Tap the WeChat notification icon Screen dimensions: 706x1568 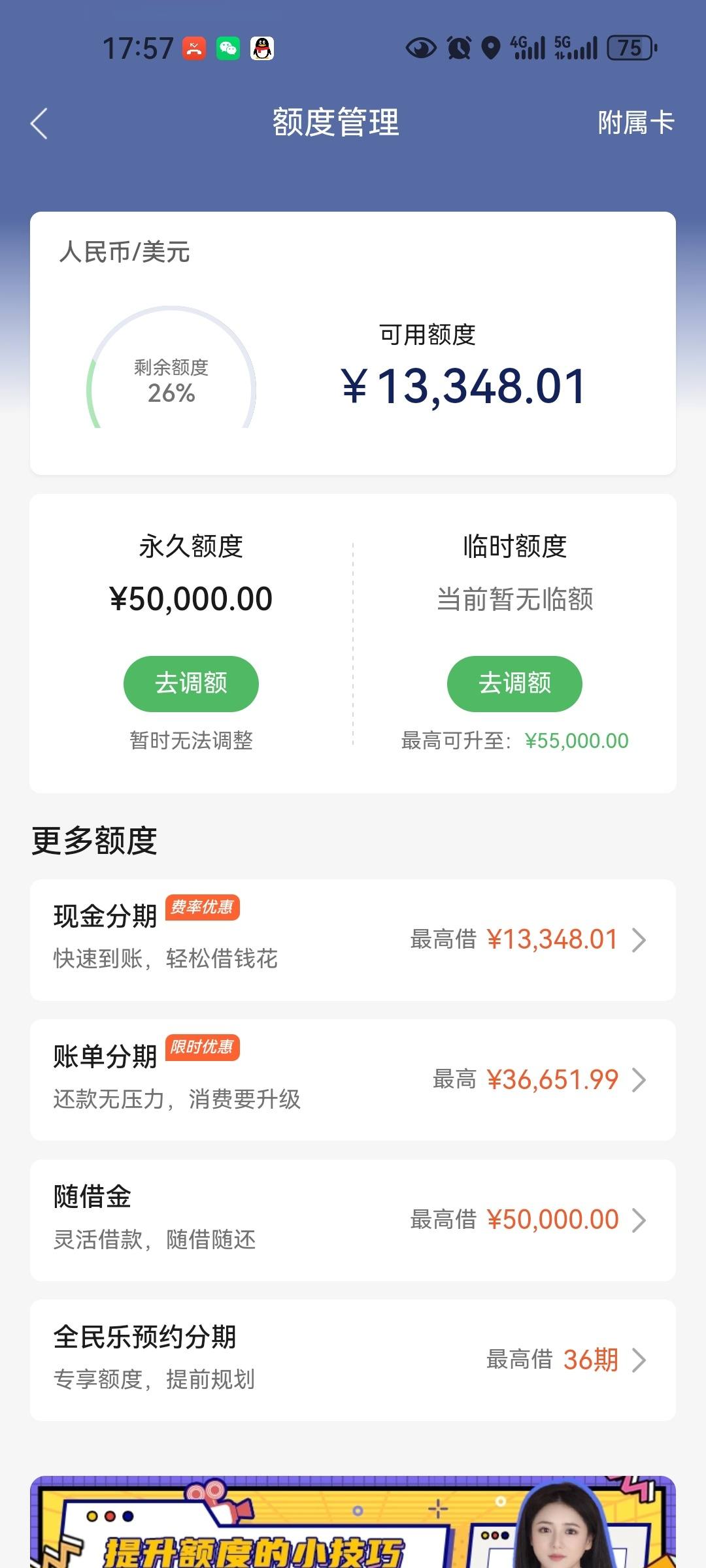click(228, 48)
